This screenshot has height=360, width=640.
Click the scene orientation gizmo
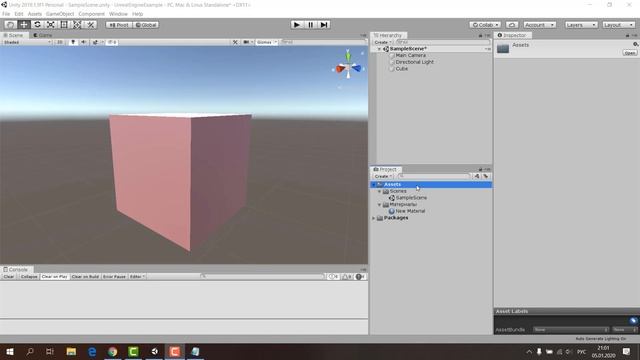coord(348,67)
